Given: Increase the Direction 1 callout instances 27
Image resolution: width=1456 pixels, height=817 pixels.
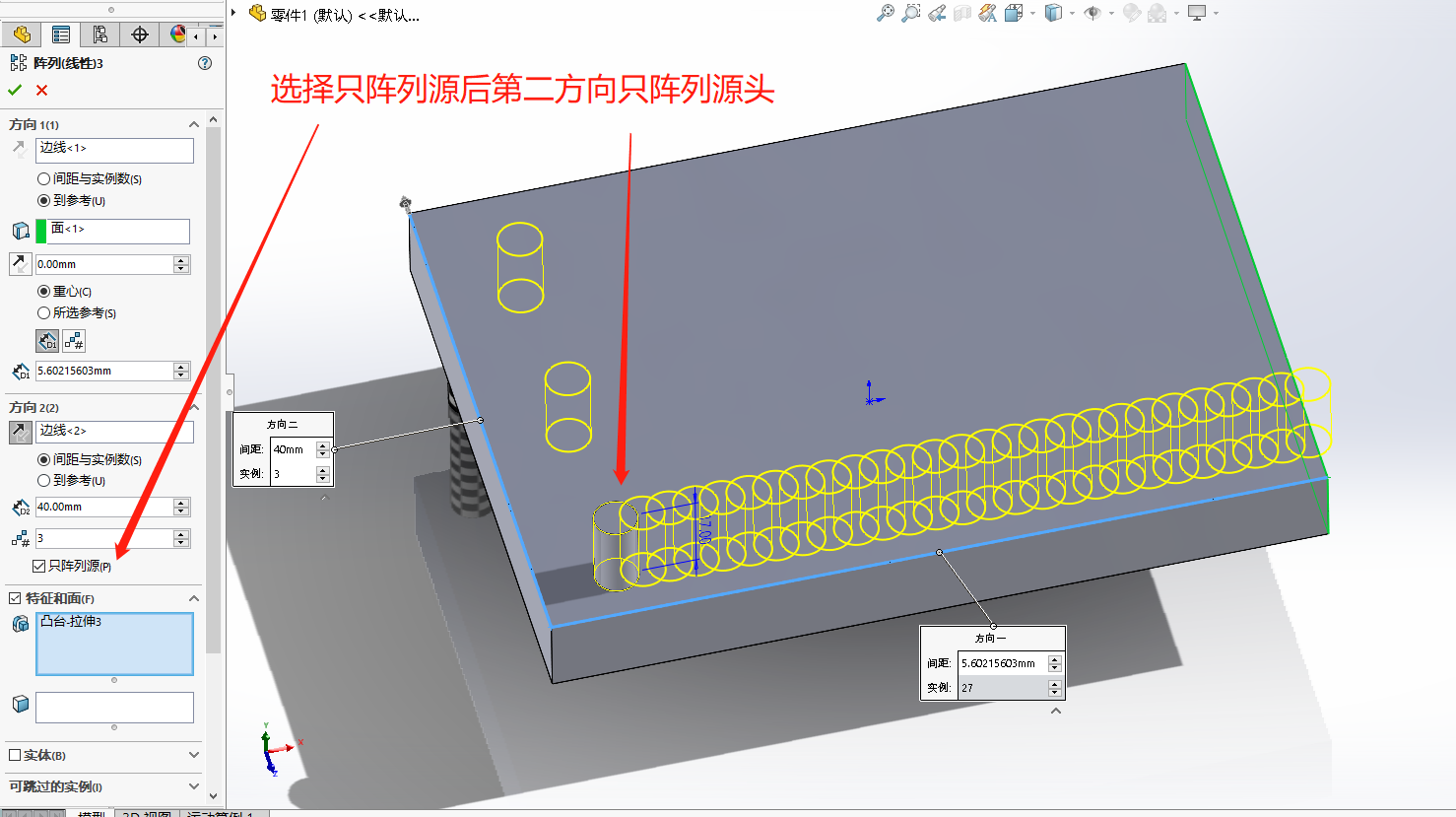Looking at the screenshot, I should pyautogui.click(x=1055, y=684).
